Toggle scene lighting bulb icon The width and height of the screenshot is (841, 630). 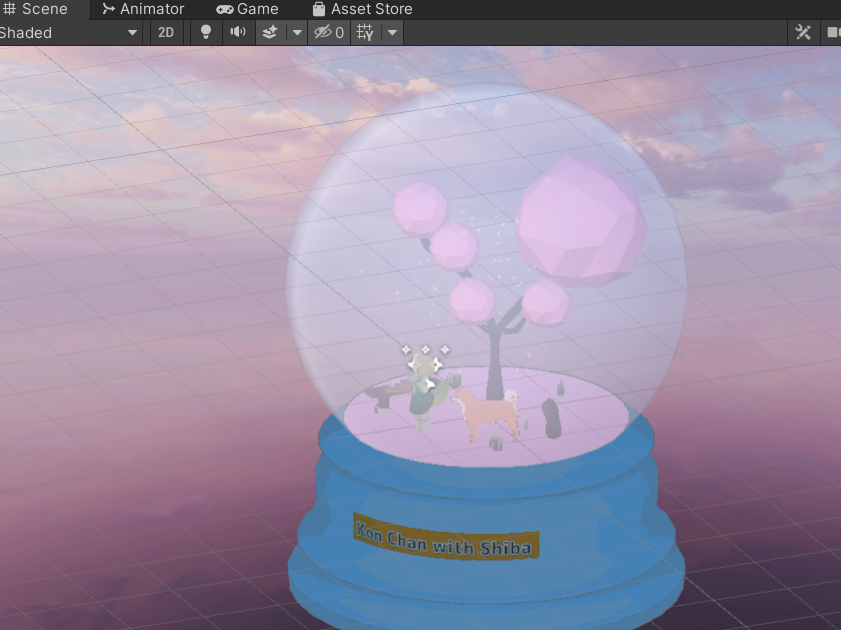(205, 33)
